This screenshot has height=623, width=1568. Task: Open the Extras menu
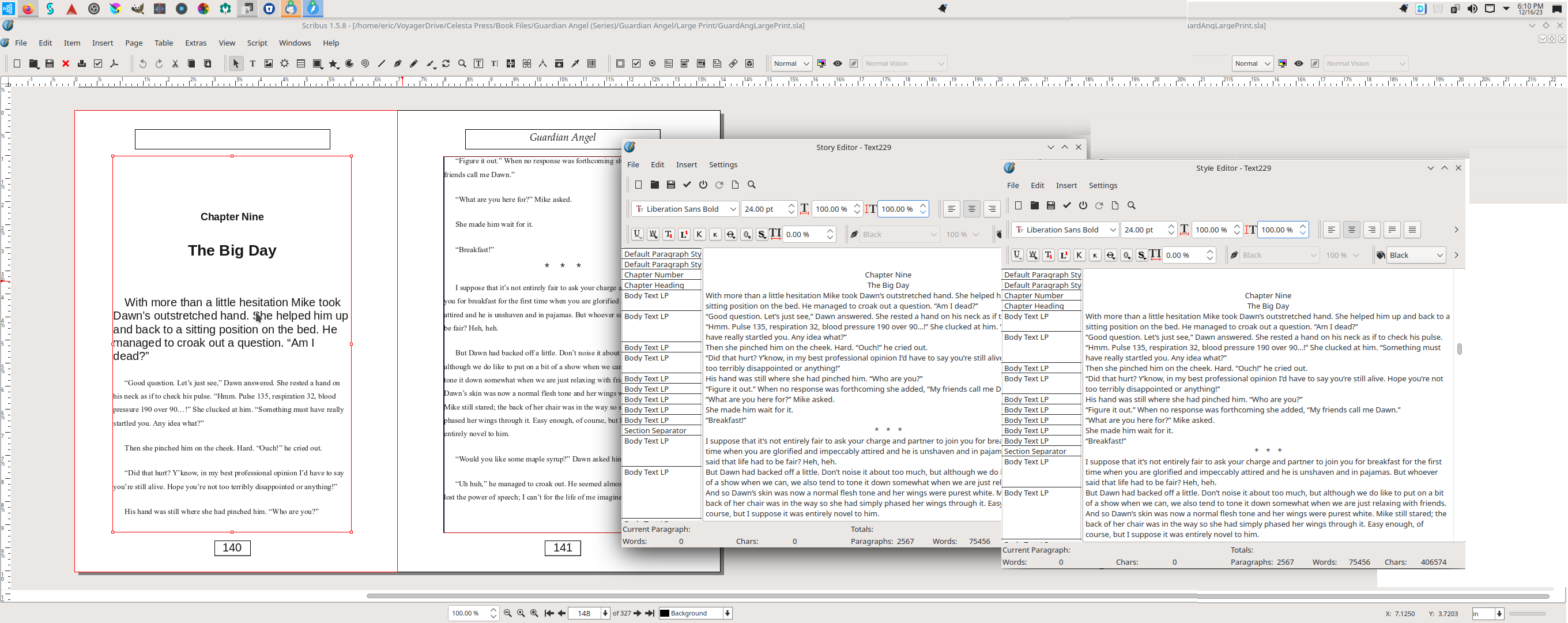pyautogui.click(x=195, y=43)
